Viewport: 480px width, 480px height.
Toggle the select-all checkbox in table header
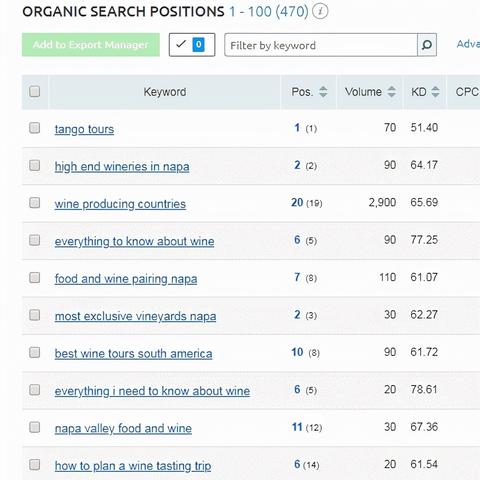34,91
